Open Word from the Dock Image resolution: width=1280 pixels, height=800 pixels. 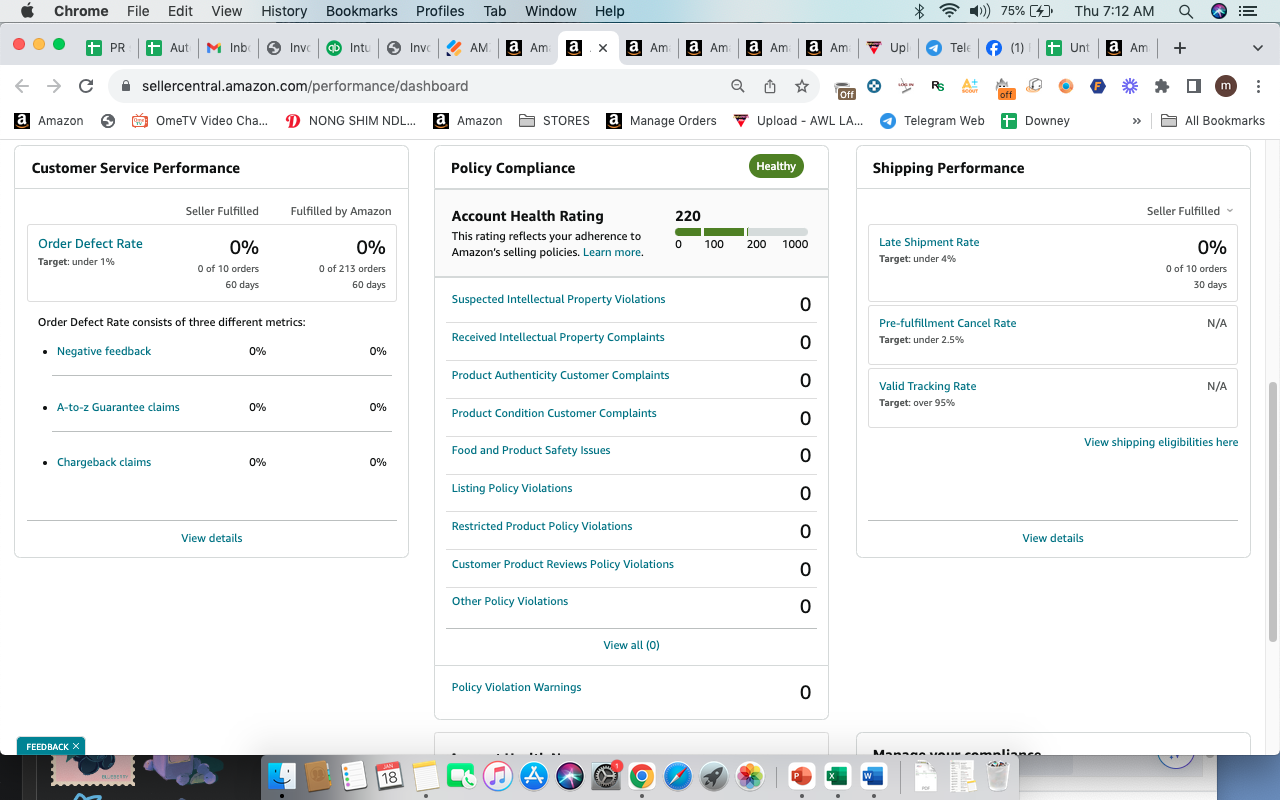(x=873, y=775)
